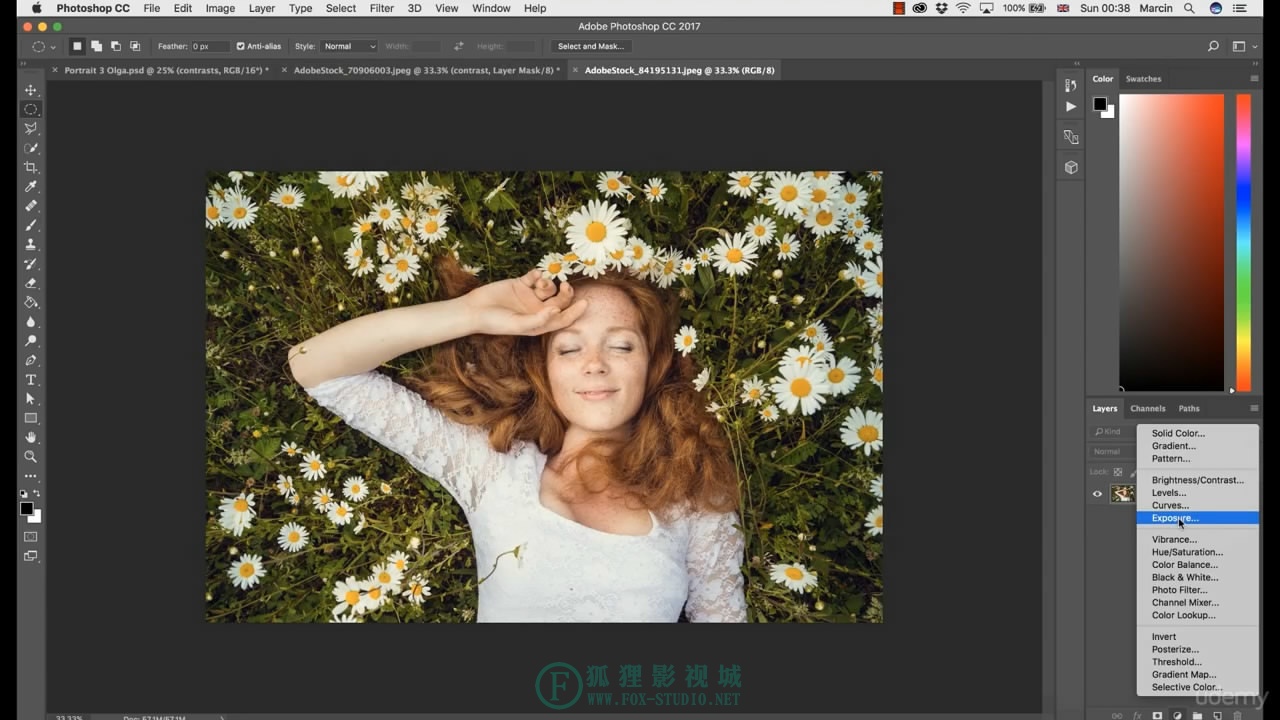Toggle Subtract from selection mode
This screenshot has height=720, width=1280.
click(x=116, y=46)
